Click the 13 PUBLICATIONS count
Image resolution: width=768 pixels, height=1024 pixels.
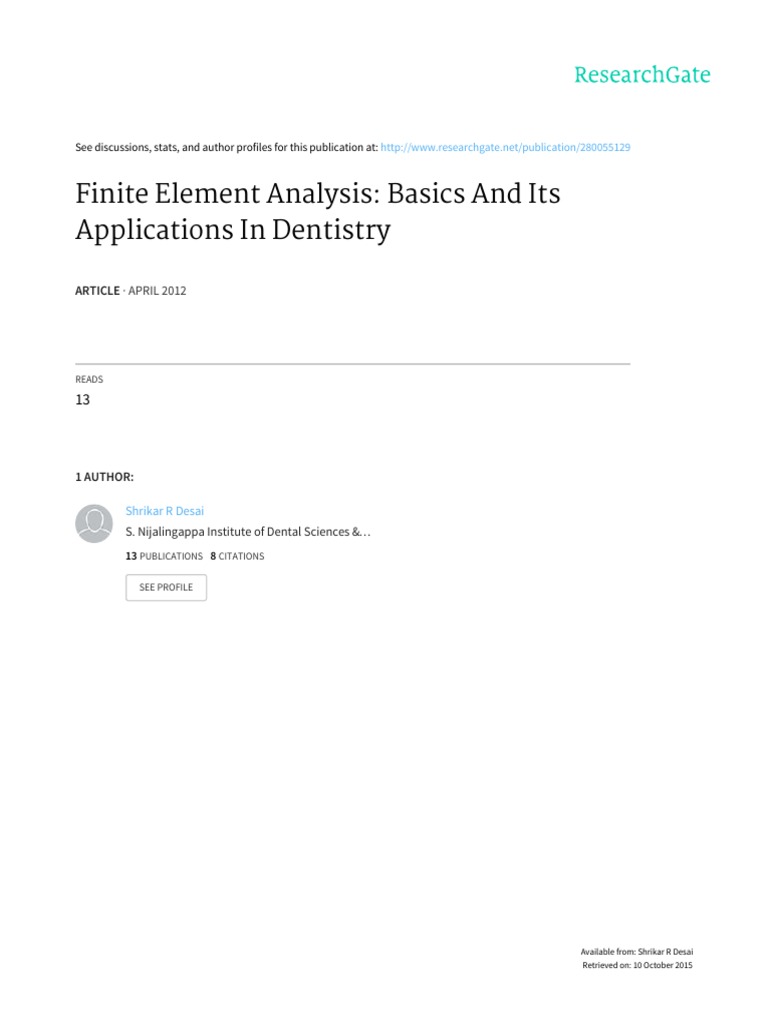tap(164, 556)
